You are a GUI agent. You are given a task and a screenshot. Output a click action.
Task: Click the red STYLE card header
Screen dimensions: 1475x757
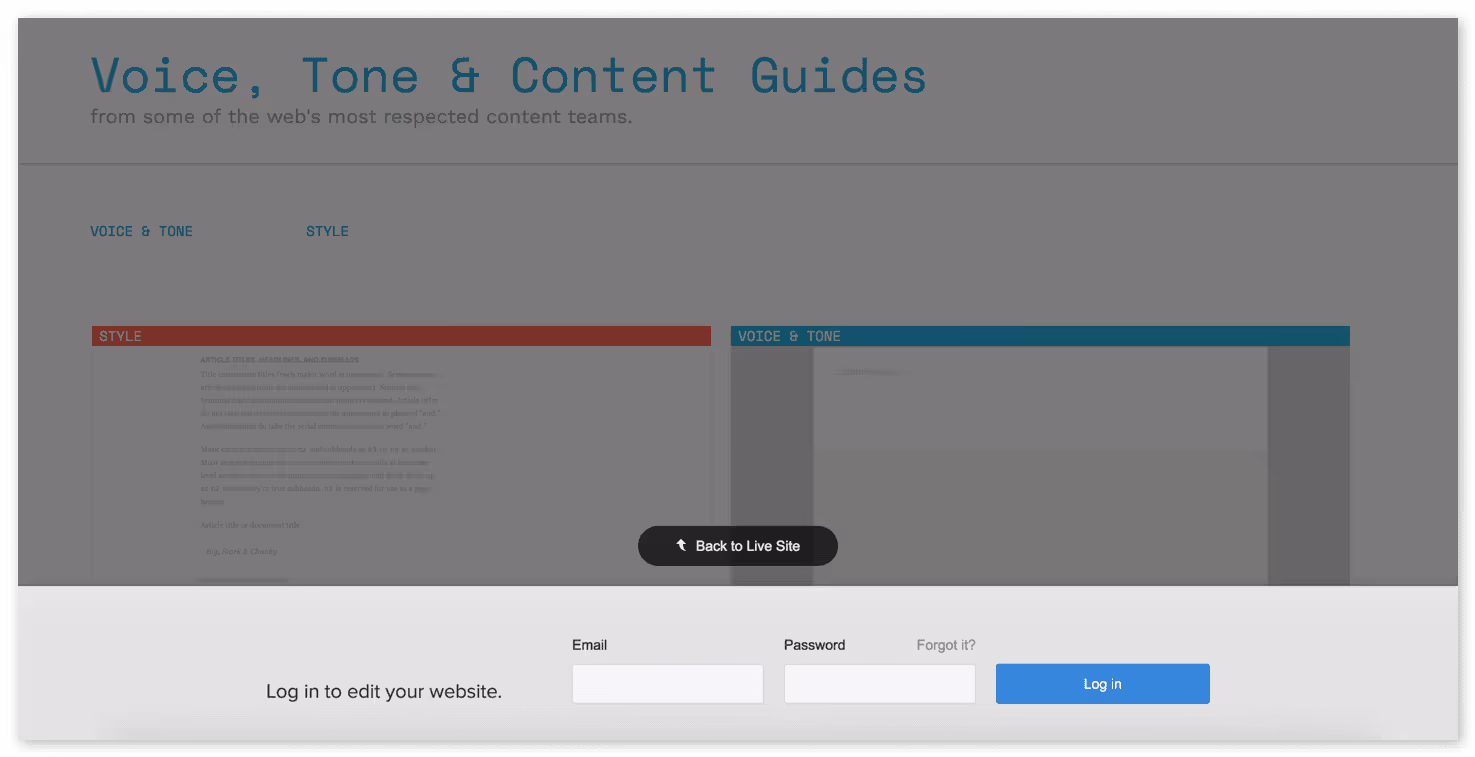(401, 336)
